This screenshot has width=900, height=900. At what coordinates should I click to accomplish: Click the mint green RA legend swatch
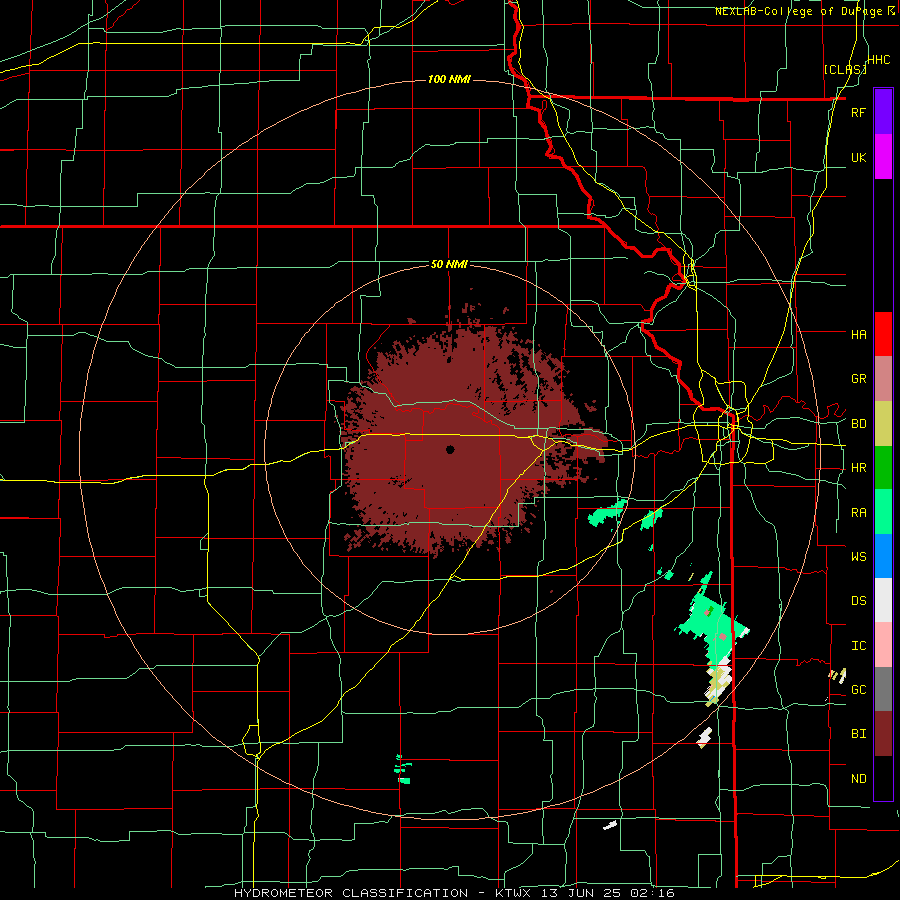pyautogui.click(x=883, y=512)
